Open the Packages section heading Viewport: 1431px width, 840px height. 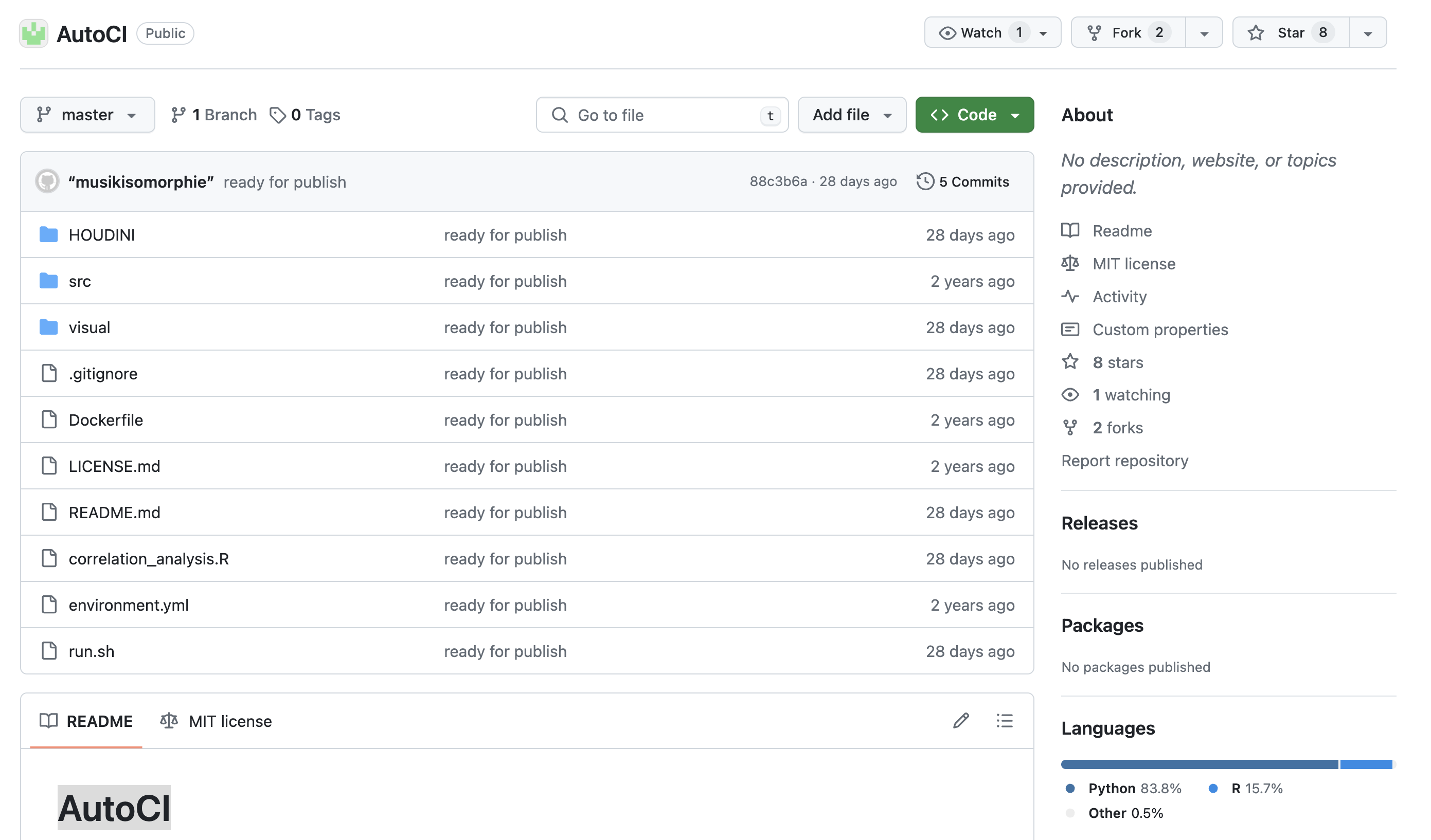coord(1102,626)
